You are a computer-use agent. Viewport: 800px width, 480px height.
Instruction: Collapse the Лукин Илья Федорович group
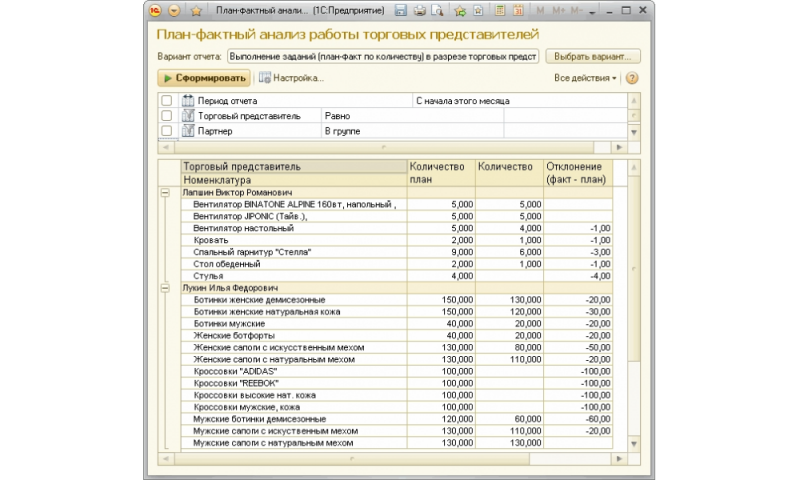[x=165, y=287]
